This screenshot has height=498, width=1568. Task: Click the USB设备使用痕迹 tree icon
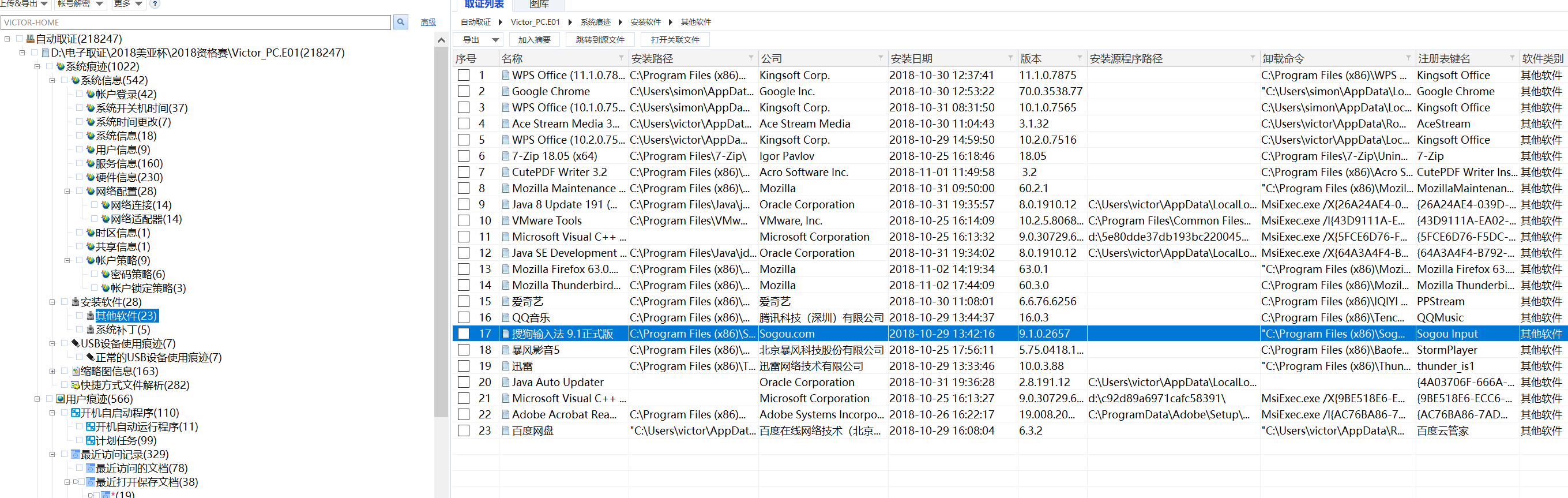pos(76,344)
